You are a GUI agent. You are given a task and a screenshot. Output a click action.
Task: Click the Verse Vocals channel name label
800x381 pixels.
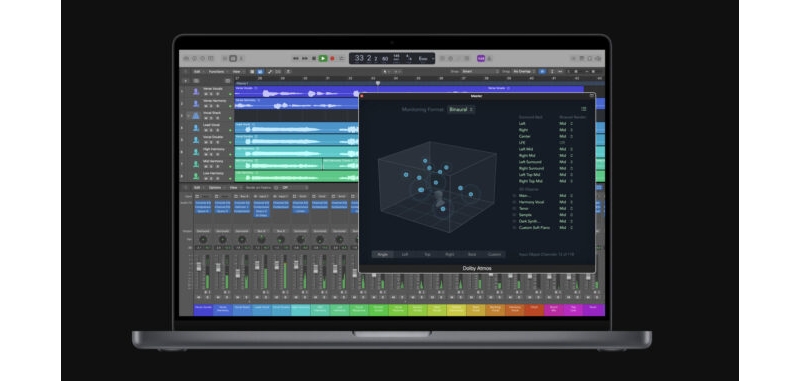tap(203, 310)
